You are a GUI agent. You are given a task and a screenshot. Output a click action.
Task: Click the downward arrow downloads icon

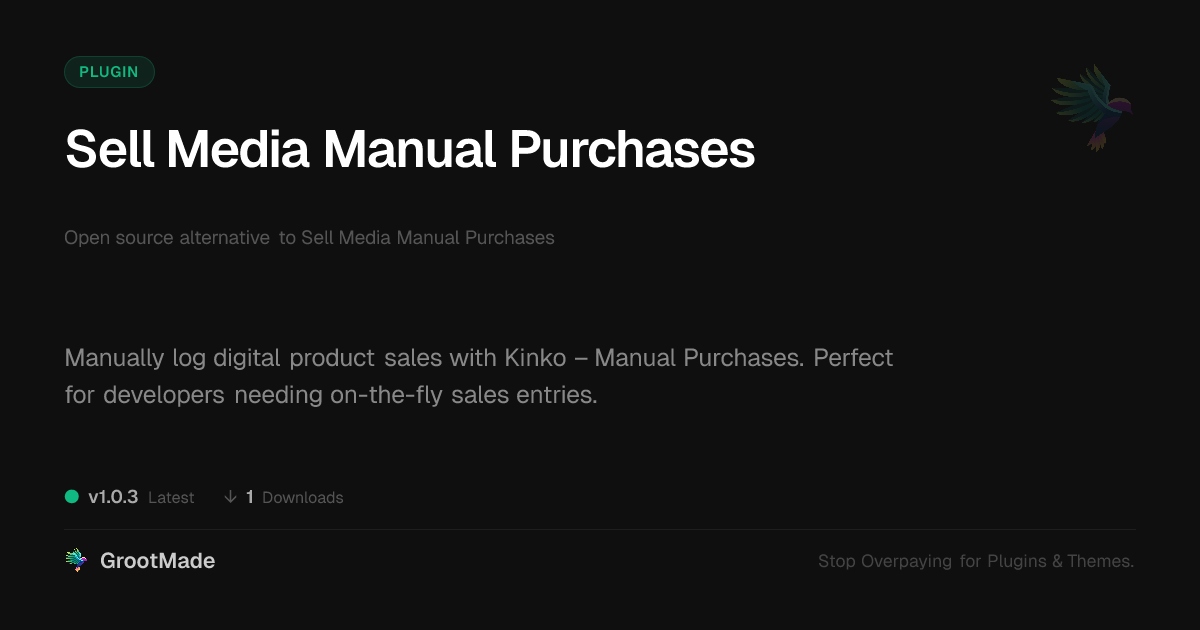230,497
